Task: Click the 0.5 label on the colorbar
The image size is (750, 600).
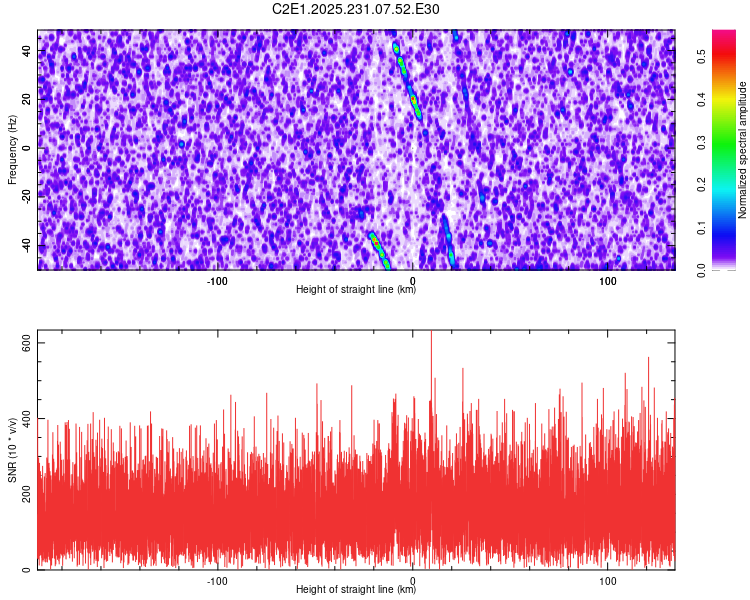Action: click(x=702, y=56)
